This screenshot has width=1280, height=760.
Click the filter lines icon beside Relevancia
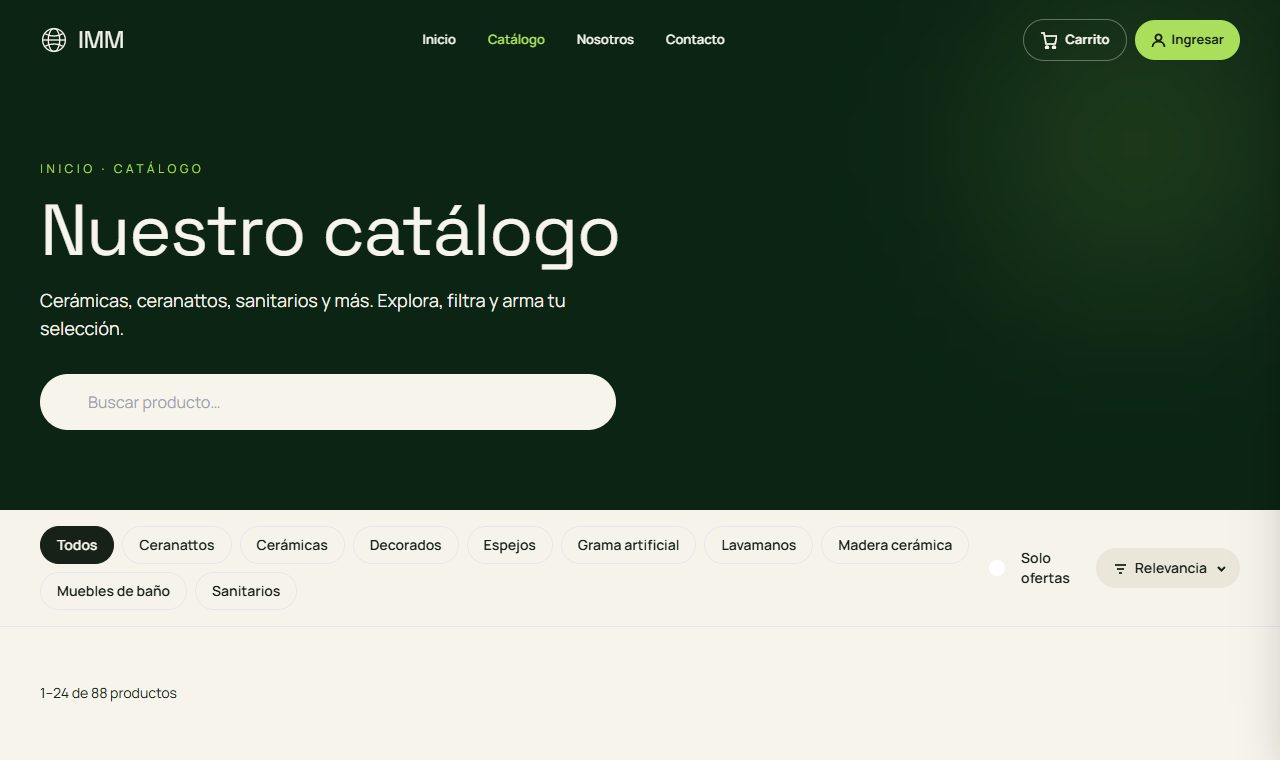coord(1120,568)
